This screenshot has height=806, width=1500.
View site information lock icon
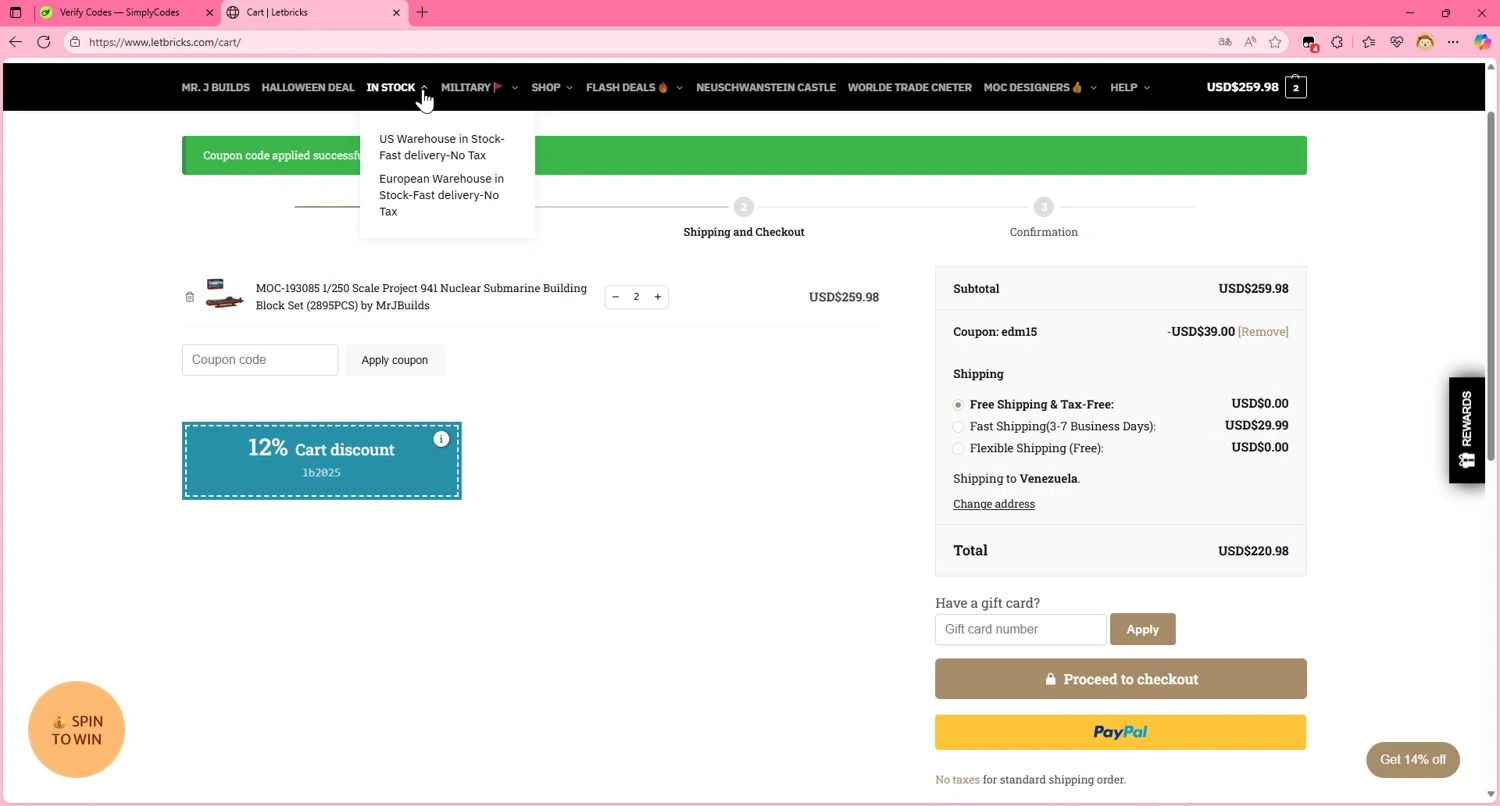75,42
